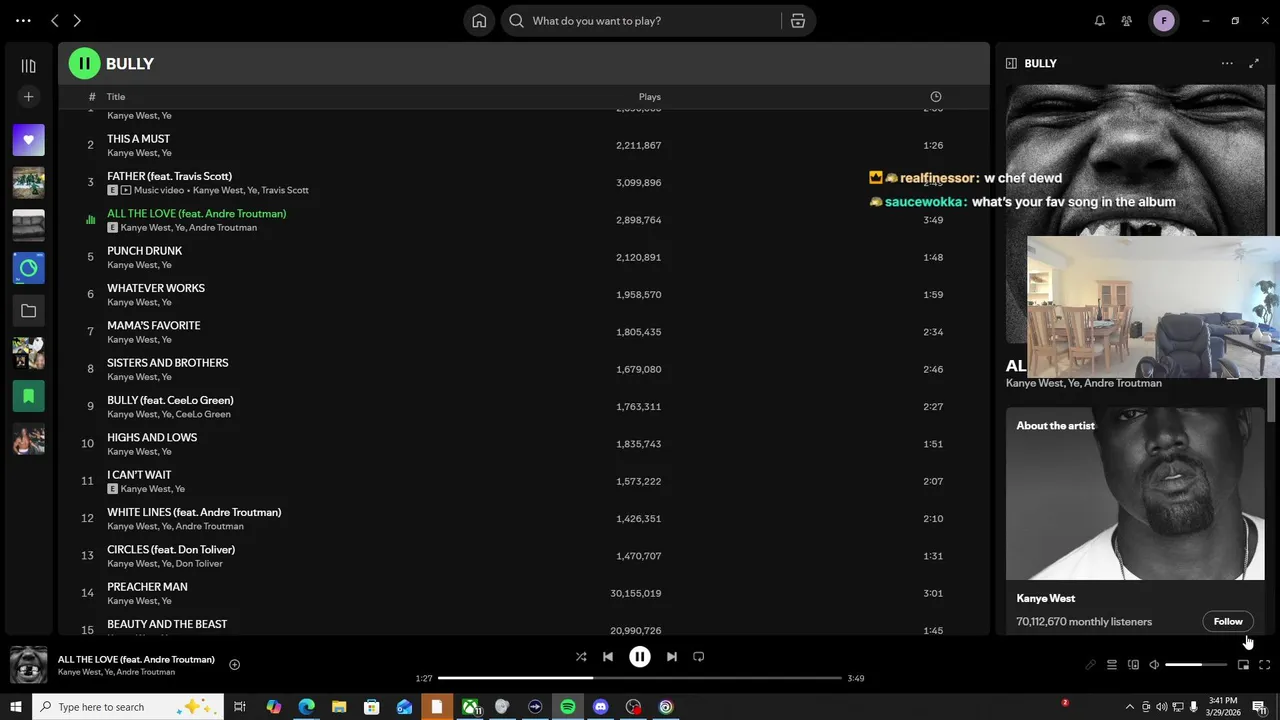Sort by duration with the clock header
The image size is (1280, 720).
[936, 97]
